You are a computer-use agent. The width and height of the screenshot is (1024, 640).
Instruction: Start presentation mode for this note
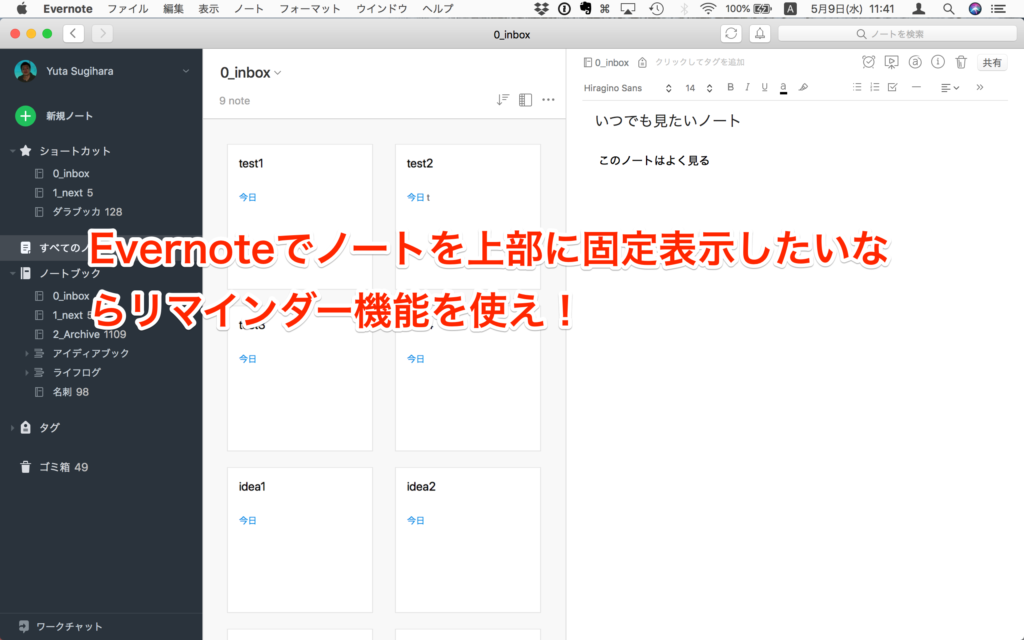tap(891, 62)
